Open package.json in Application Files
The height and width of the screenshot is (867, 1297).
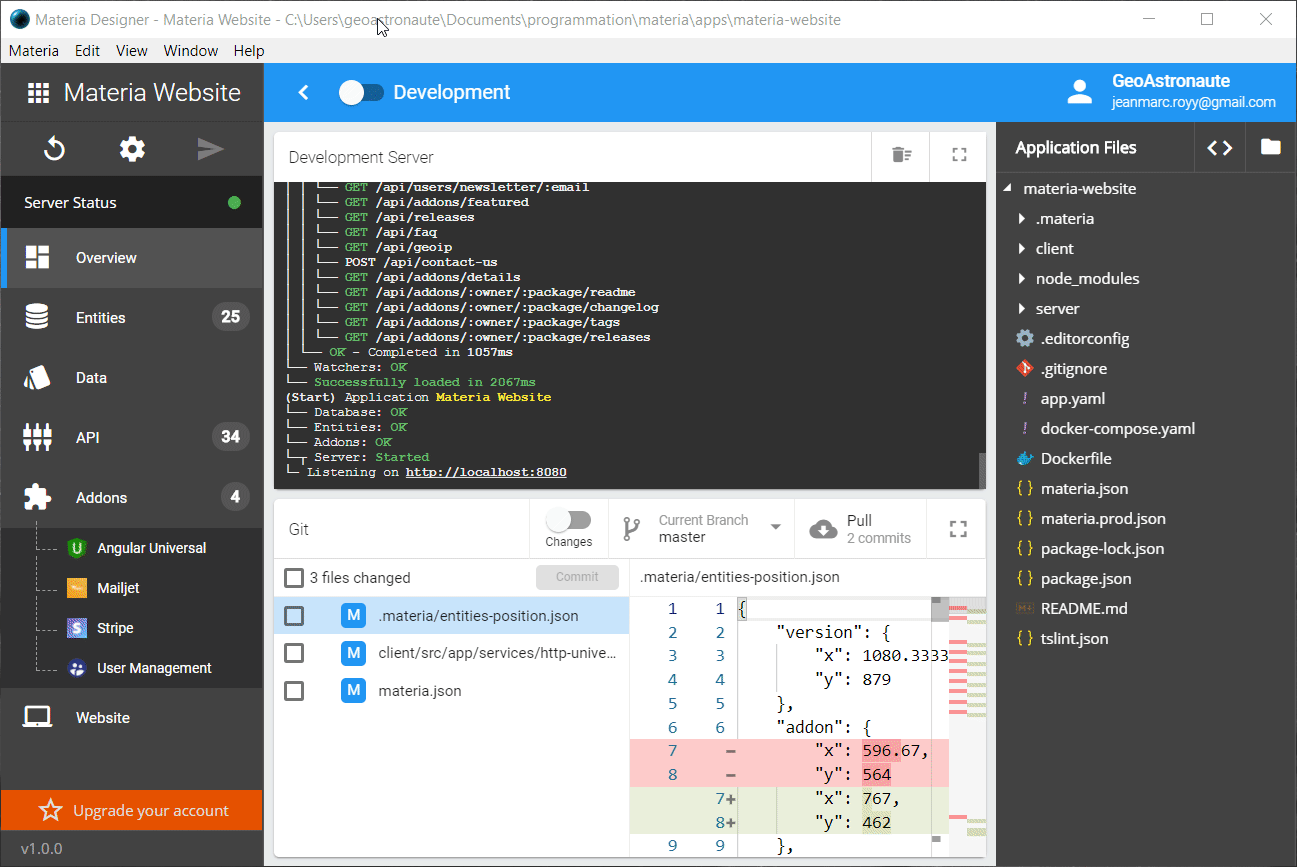1086,579
